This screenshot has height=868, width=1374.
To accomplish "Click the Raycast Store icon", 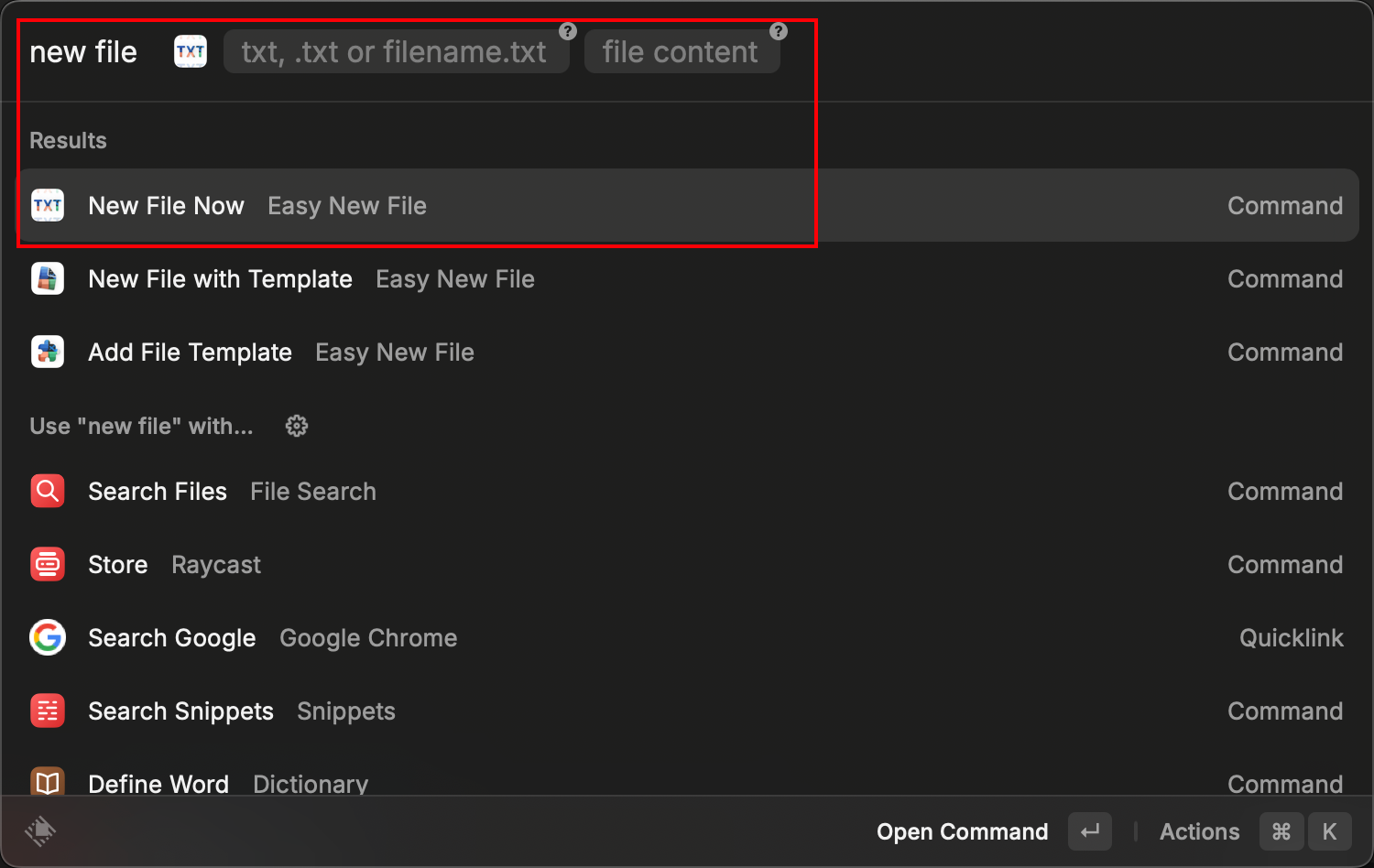I will (x=48, y=564).
